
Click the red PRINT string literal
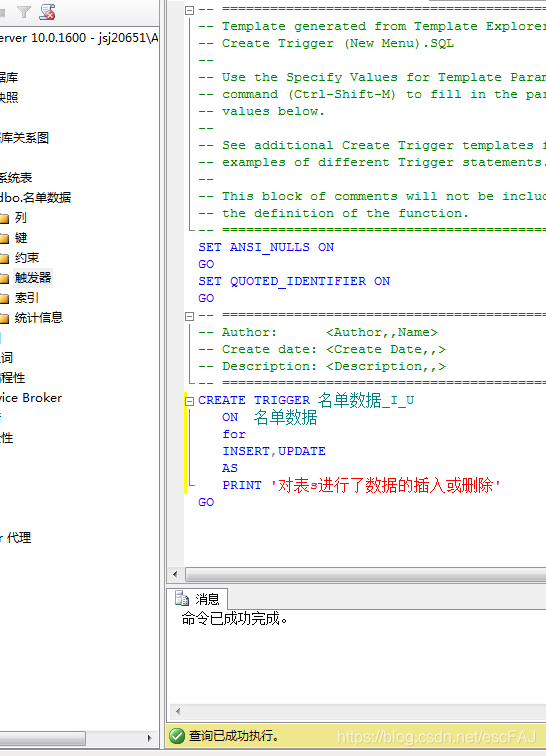[x=386, y=485]
